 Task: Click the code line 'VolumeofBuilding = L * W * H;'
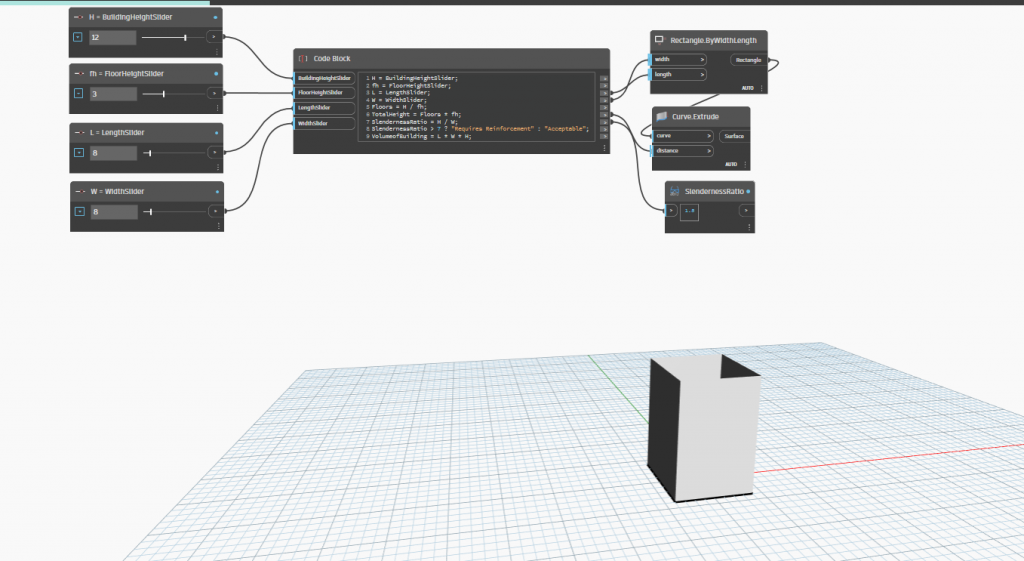421,136
